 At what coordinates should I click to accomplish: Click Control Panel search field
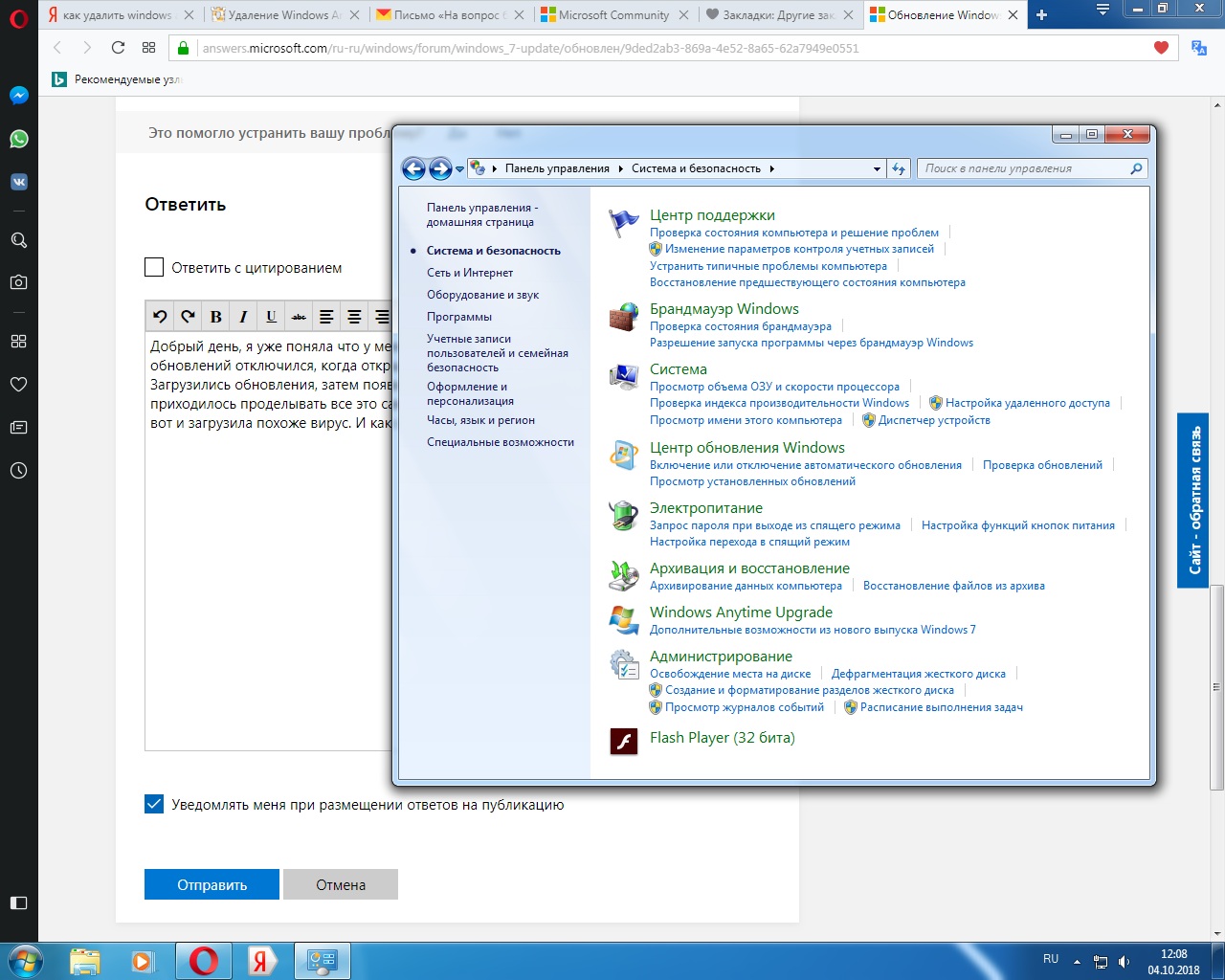(1032, 168)
